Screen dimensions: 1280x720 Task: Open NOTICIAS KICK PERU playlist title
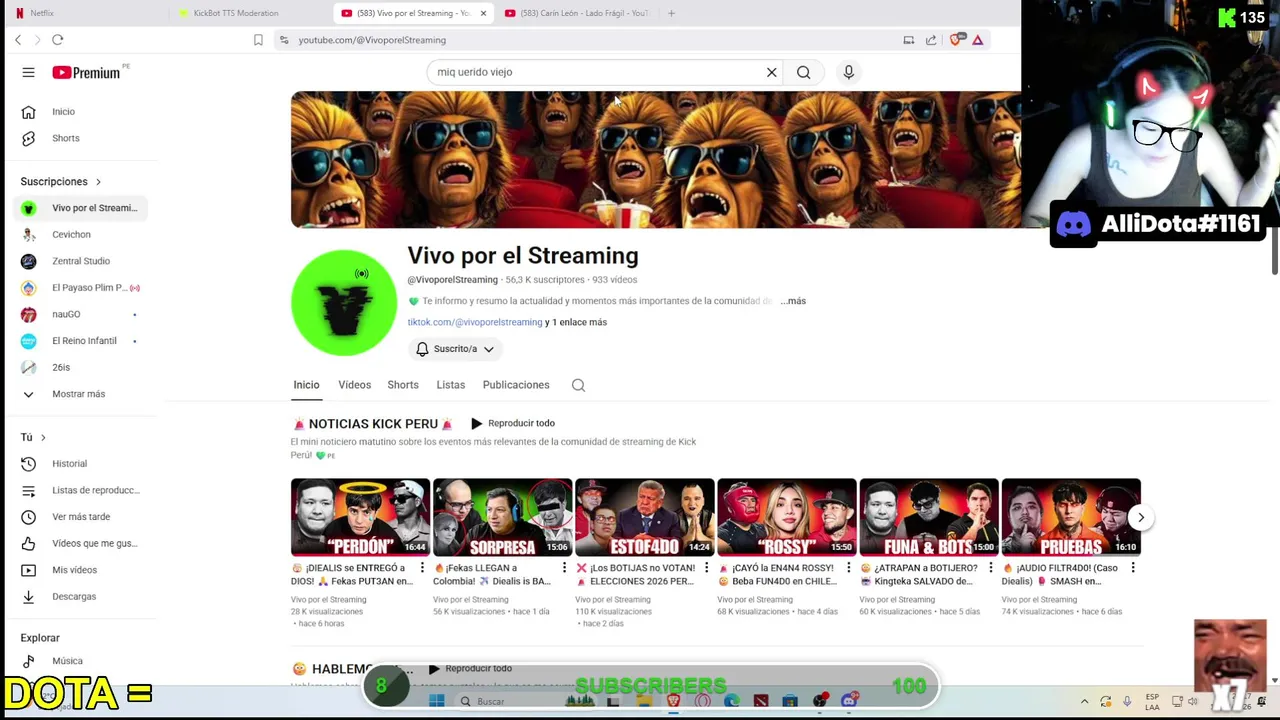point(373,424)
